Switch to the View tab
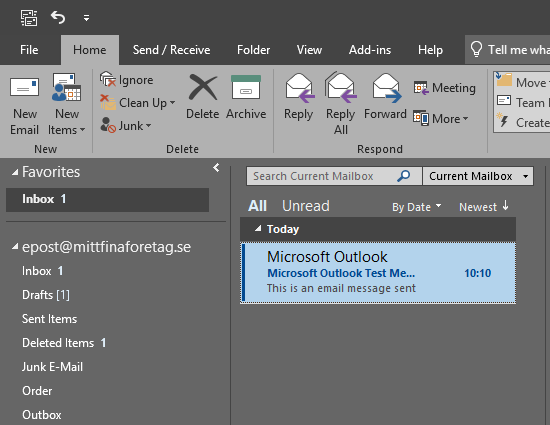The height and width of the screenshot is (425, 550). click(x=309, y=50)
